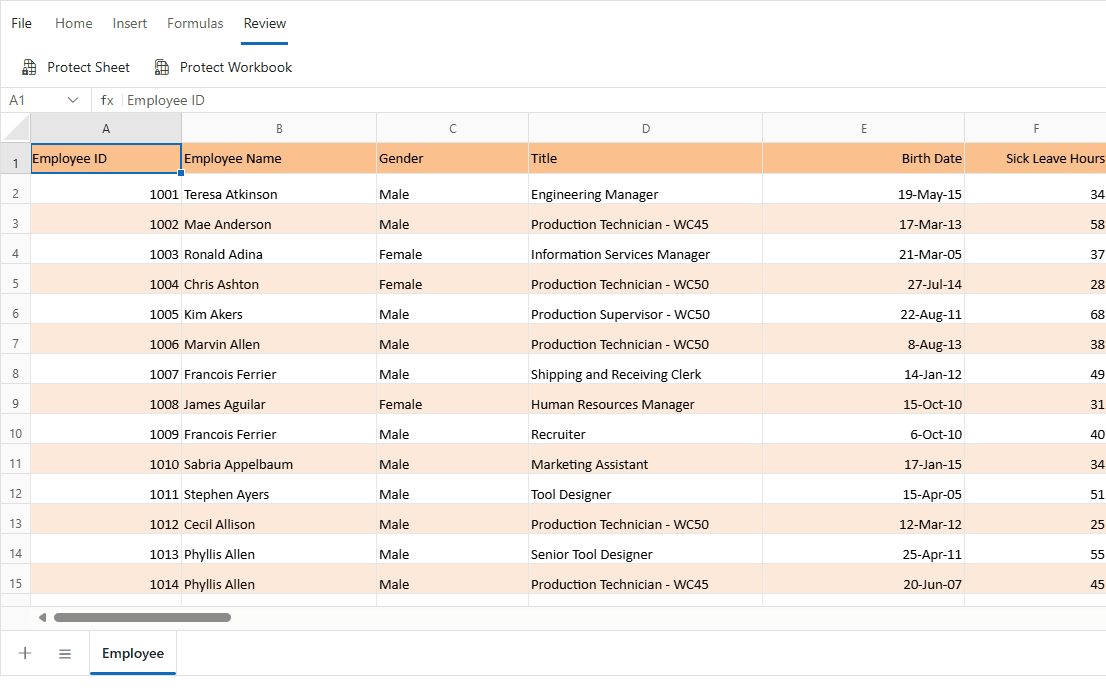The width and height of the screenshot is (1106, 688).
Task: Select row 8 header
Action: [15, 374]
